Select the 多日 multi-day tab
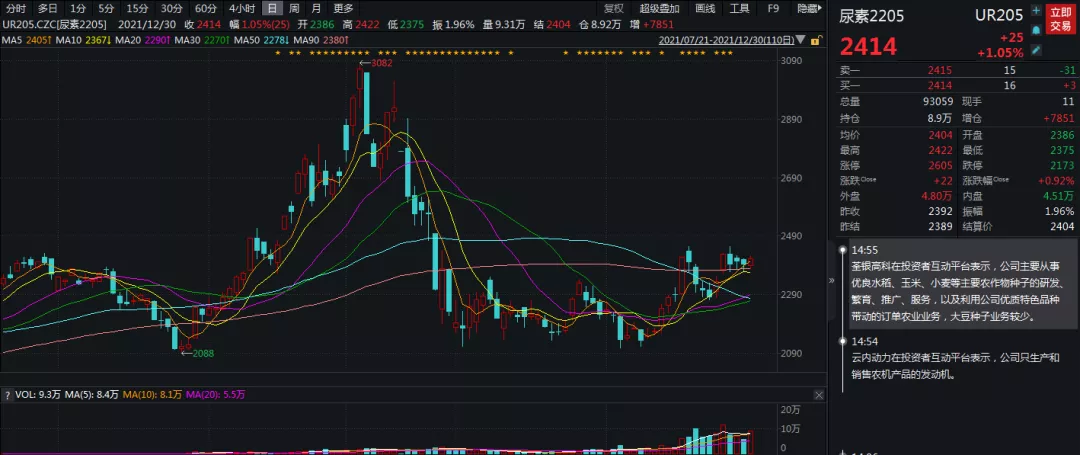The width and height of the screenshot is (1080, 455). tap(48, 8)
